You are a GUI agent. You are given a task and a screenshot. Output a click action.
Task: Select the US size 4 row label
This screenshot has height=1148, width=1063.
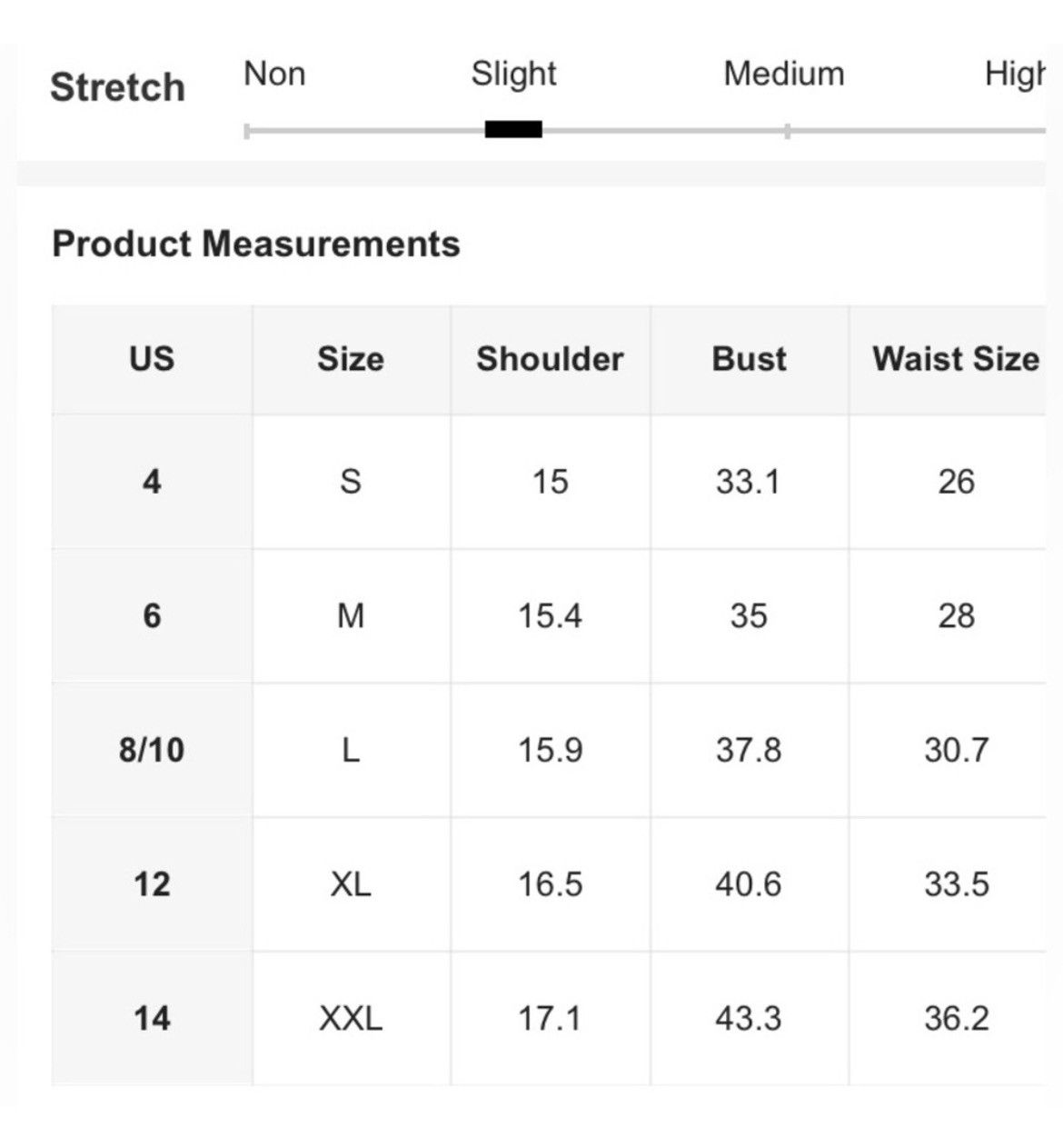tap(152, 481)
